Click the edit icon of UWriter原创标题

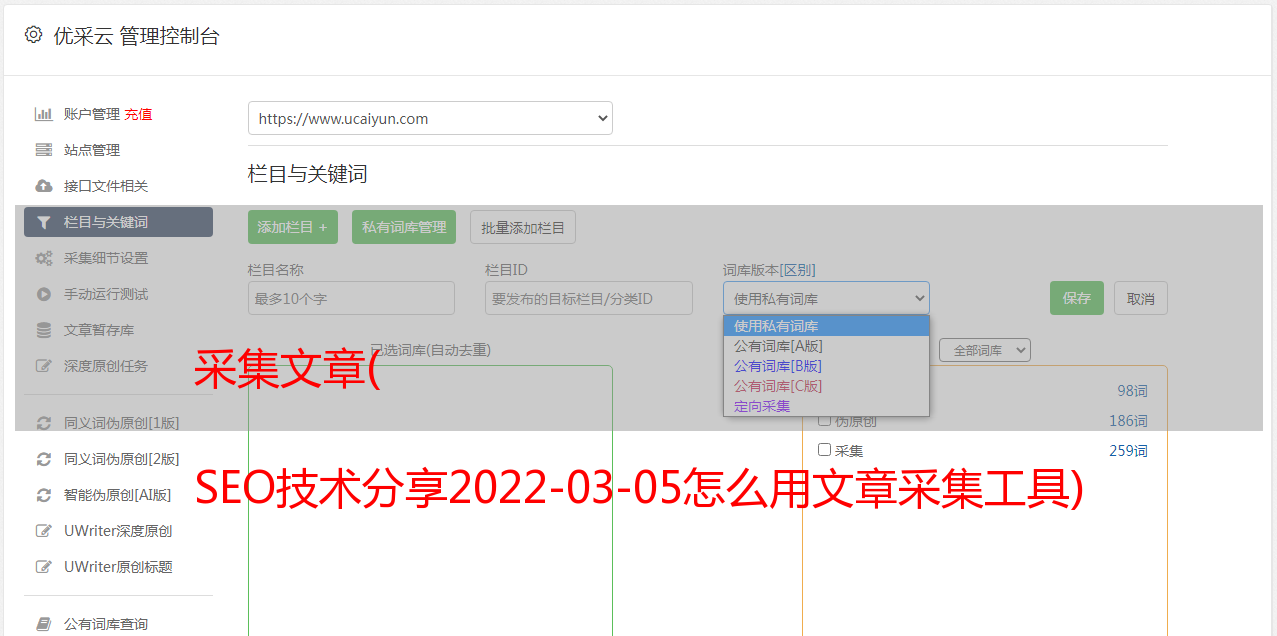(43, 567)
